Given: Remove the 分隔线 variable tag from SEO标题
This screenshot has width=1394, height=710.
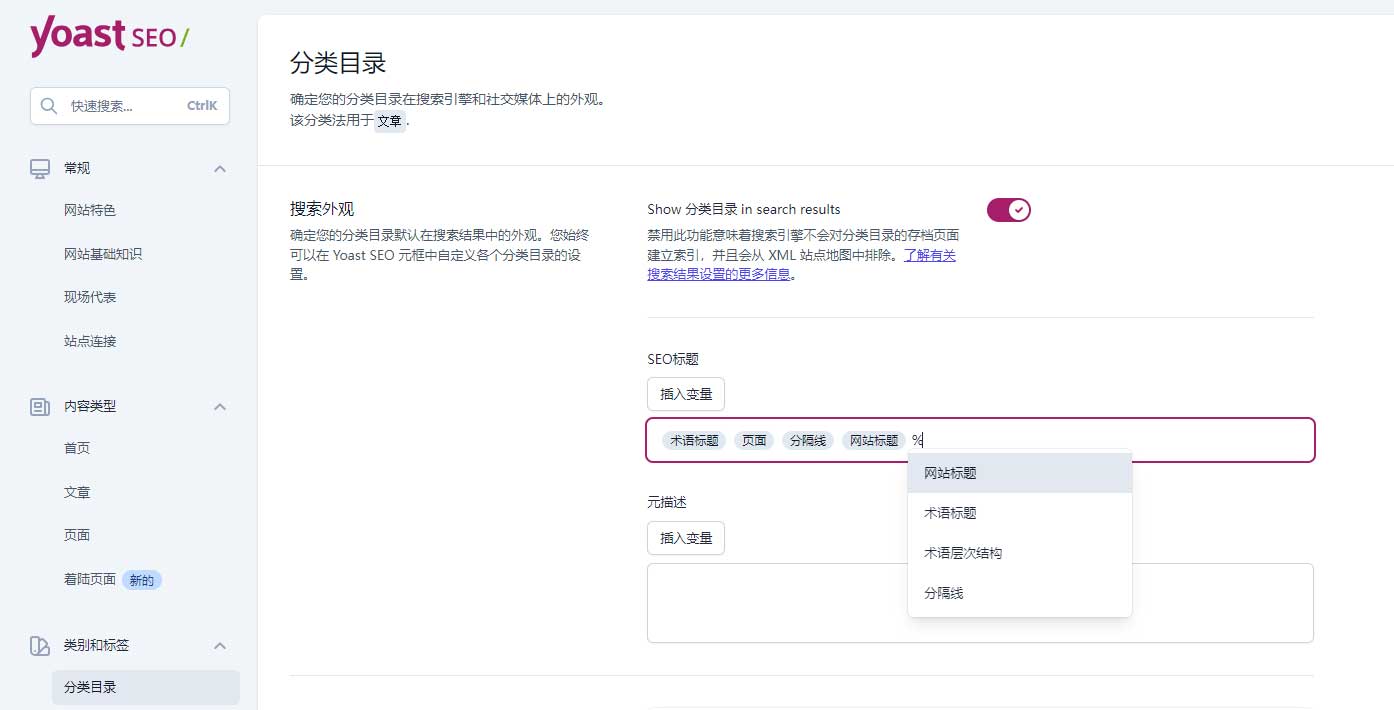Looking at the screenshot, I should coord(807,439).
